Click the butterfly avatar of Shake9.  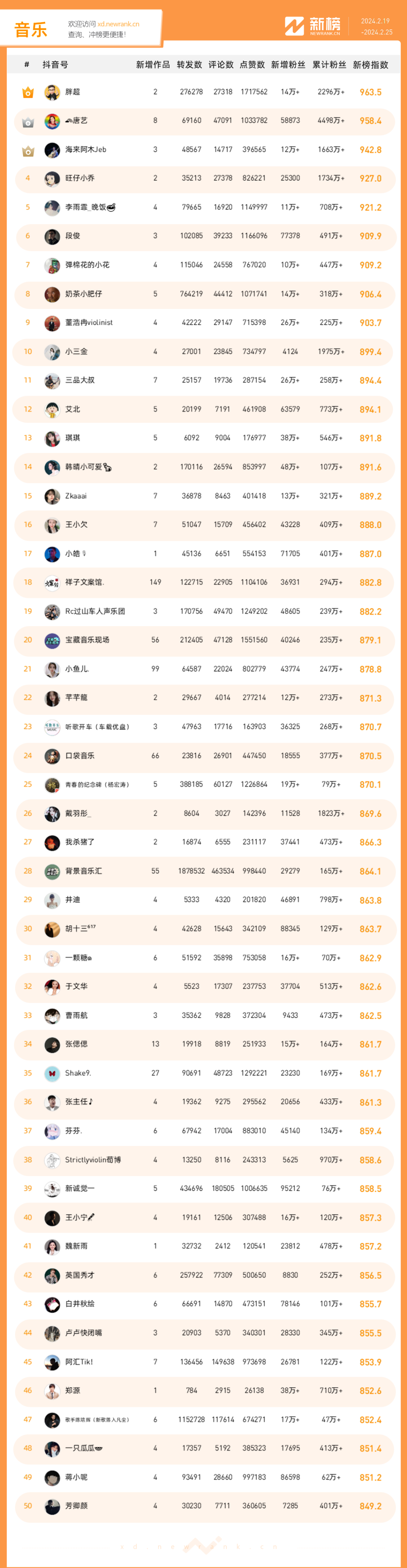[x=52, y=1073]
